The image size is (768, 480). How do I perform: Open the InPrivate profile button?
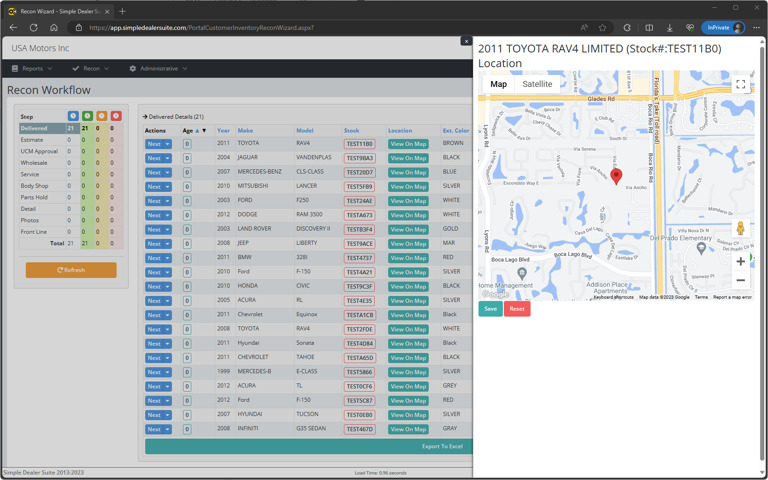click(723, 28)
